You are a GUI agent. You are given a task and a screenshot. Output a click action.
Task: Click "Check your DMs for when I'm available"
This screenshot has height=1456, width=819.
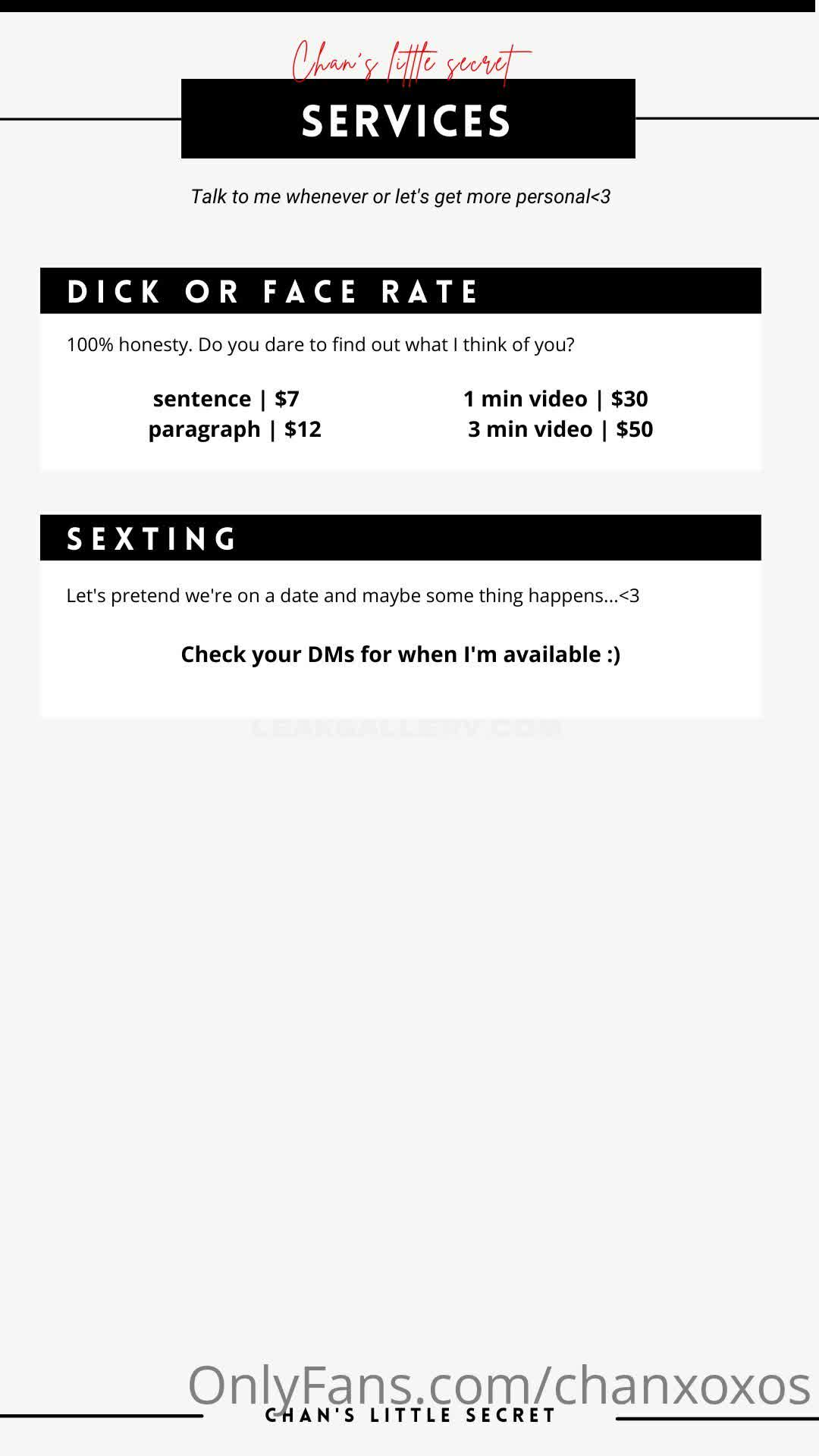[400, 654]
